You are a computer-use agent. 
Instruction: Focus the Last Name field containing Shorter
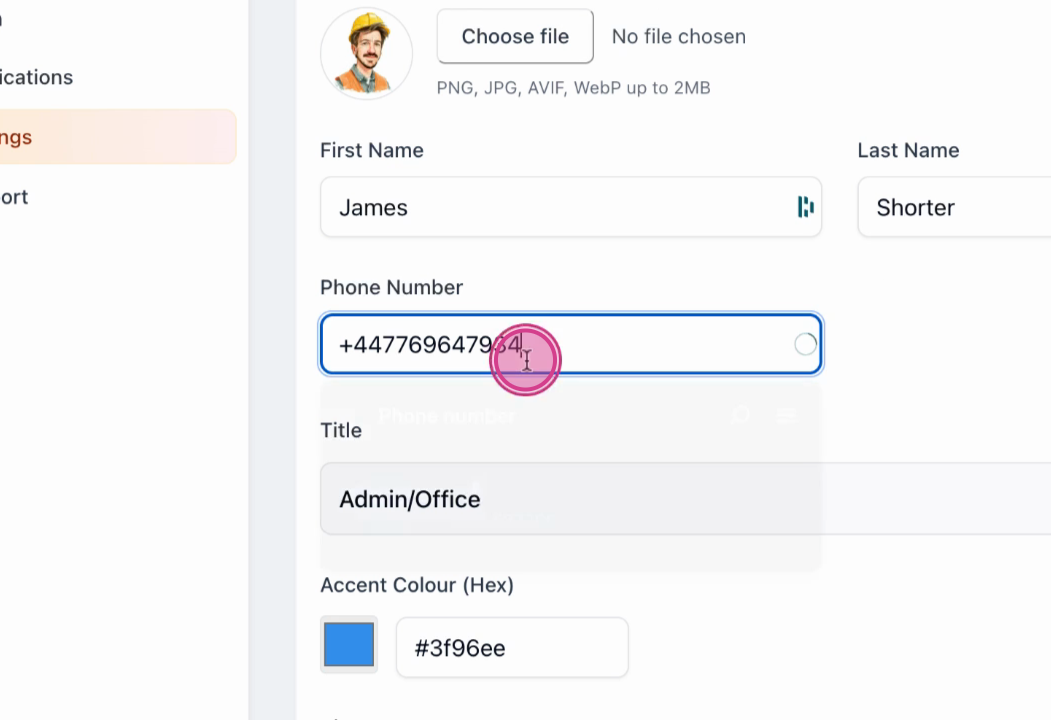click(954, 207)
